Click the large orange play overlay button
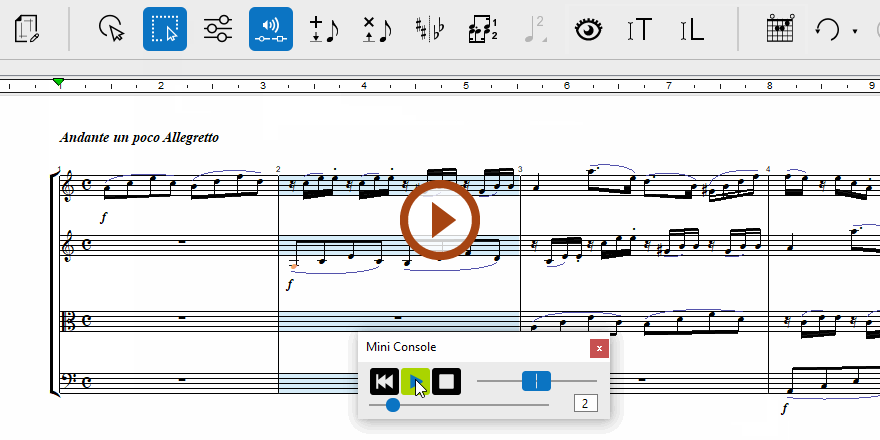Image resolution: width=880 pixels, height=440 pixels. point(440,220)
